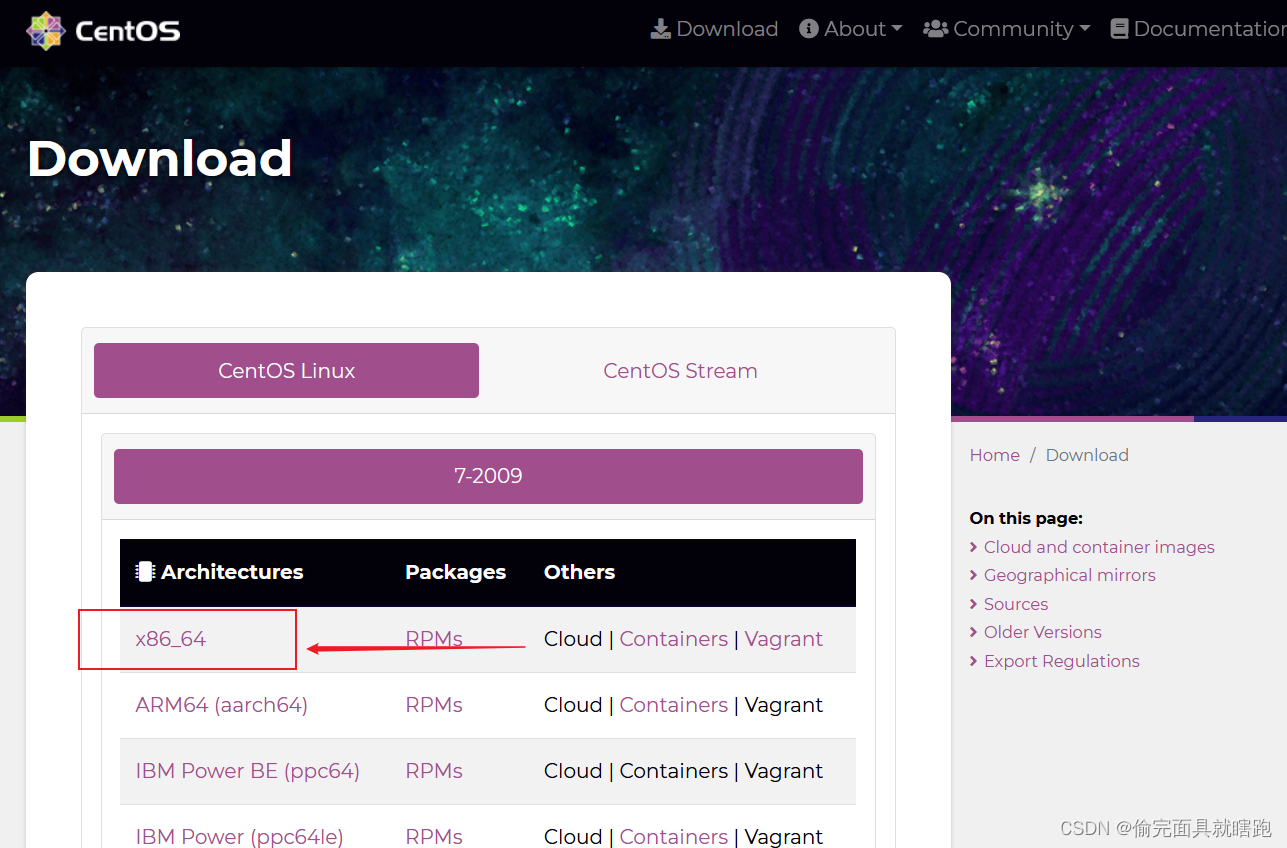This screenshot has height=848, width=1287.
Task: Click the Architectures chip icon in table header
Action: 145,572
